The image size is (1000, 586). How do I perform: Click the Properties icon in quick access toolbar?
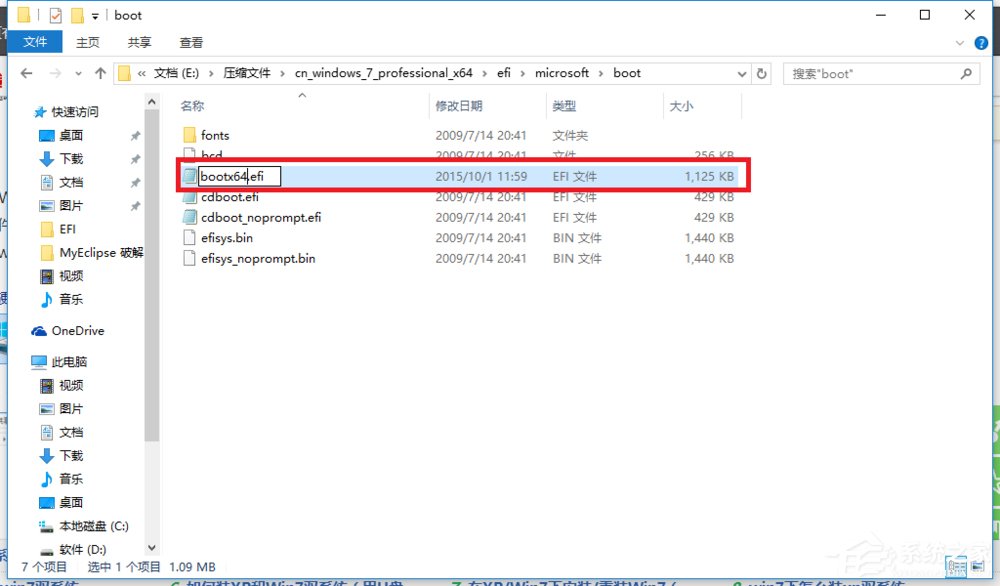click(x=57, y=15)
